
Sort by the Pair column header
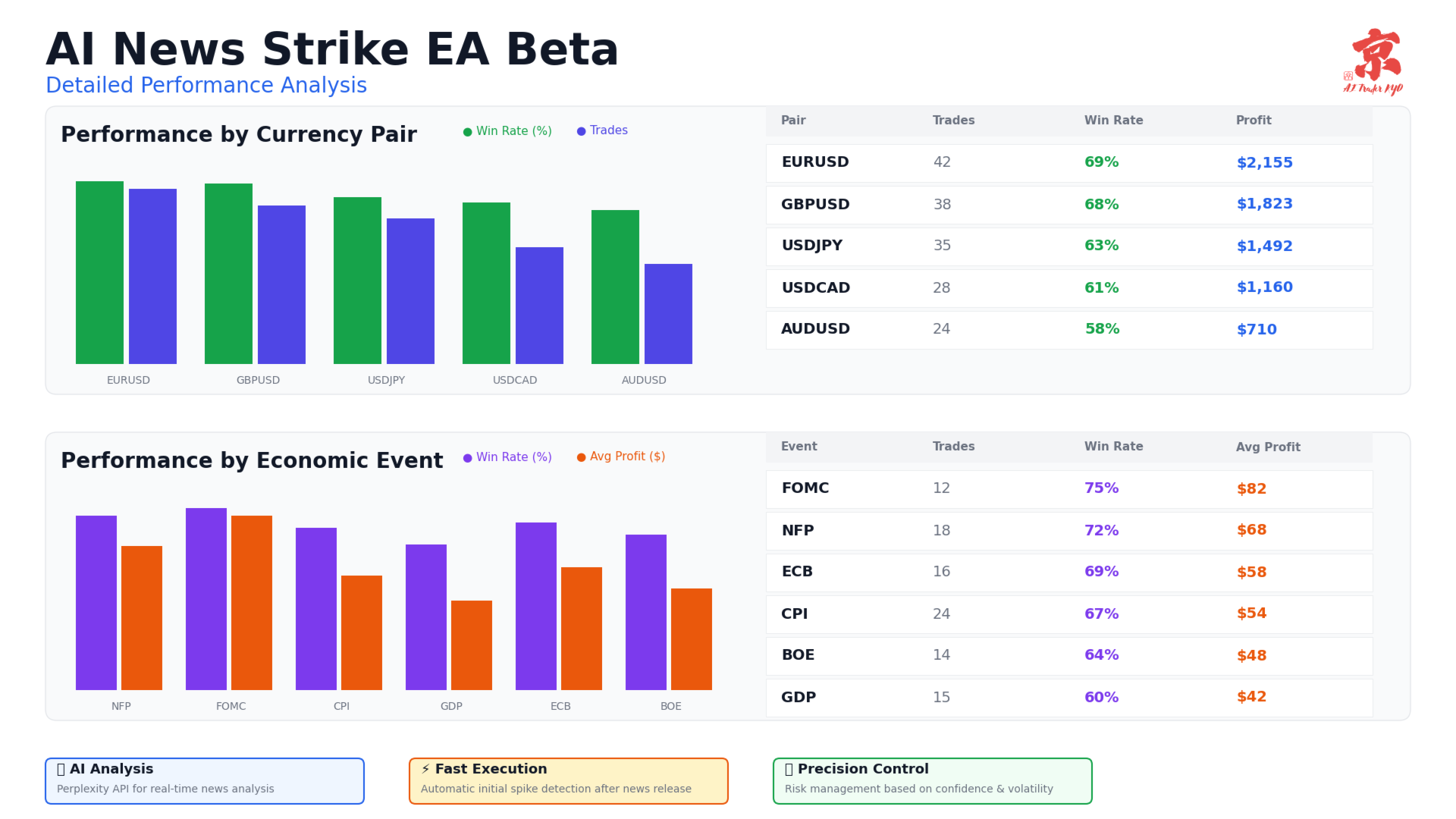pyautogui.click(x=793, y=121)
